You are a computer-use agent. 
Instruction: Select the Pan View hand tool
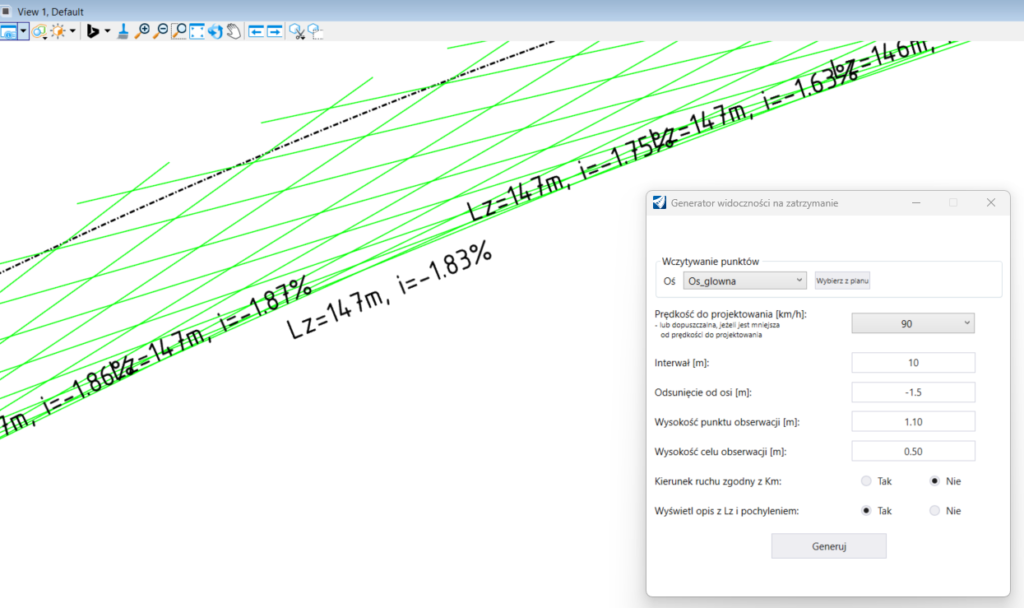tap(233, 31)
